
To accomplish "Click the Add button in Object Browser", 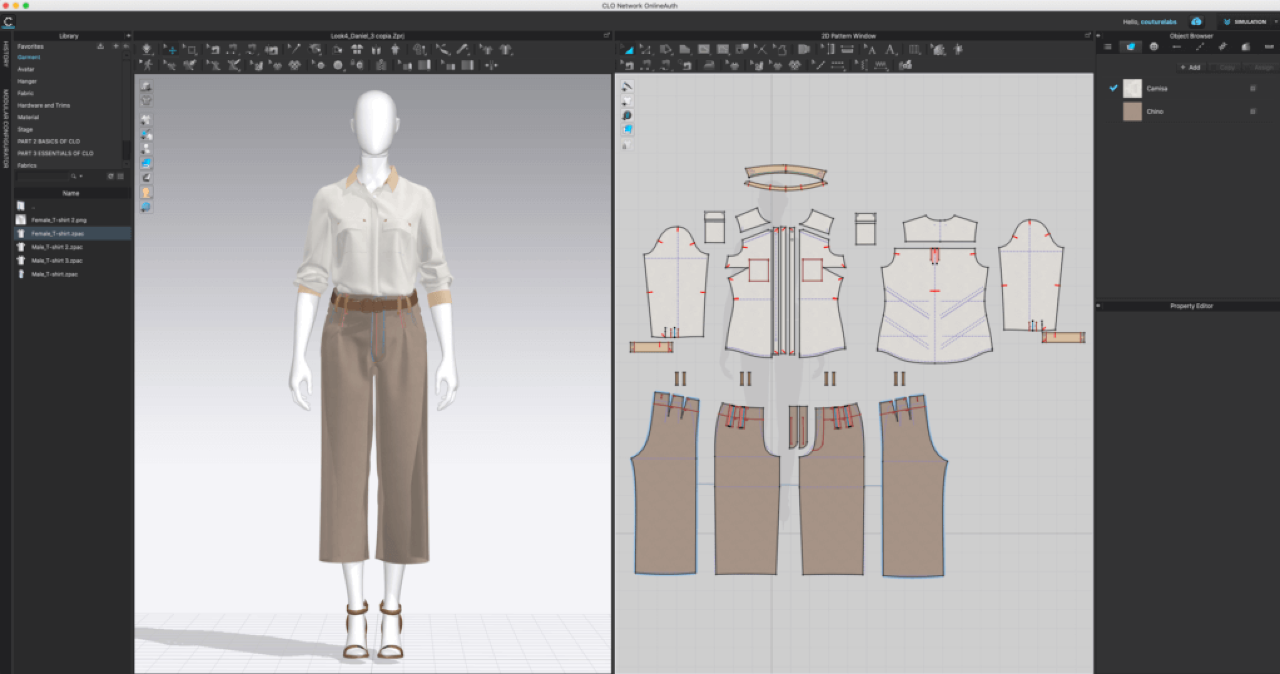I will point(1191,67).
